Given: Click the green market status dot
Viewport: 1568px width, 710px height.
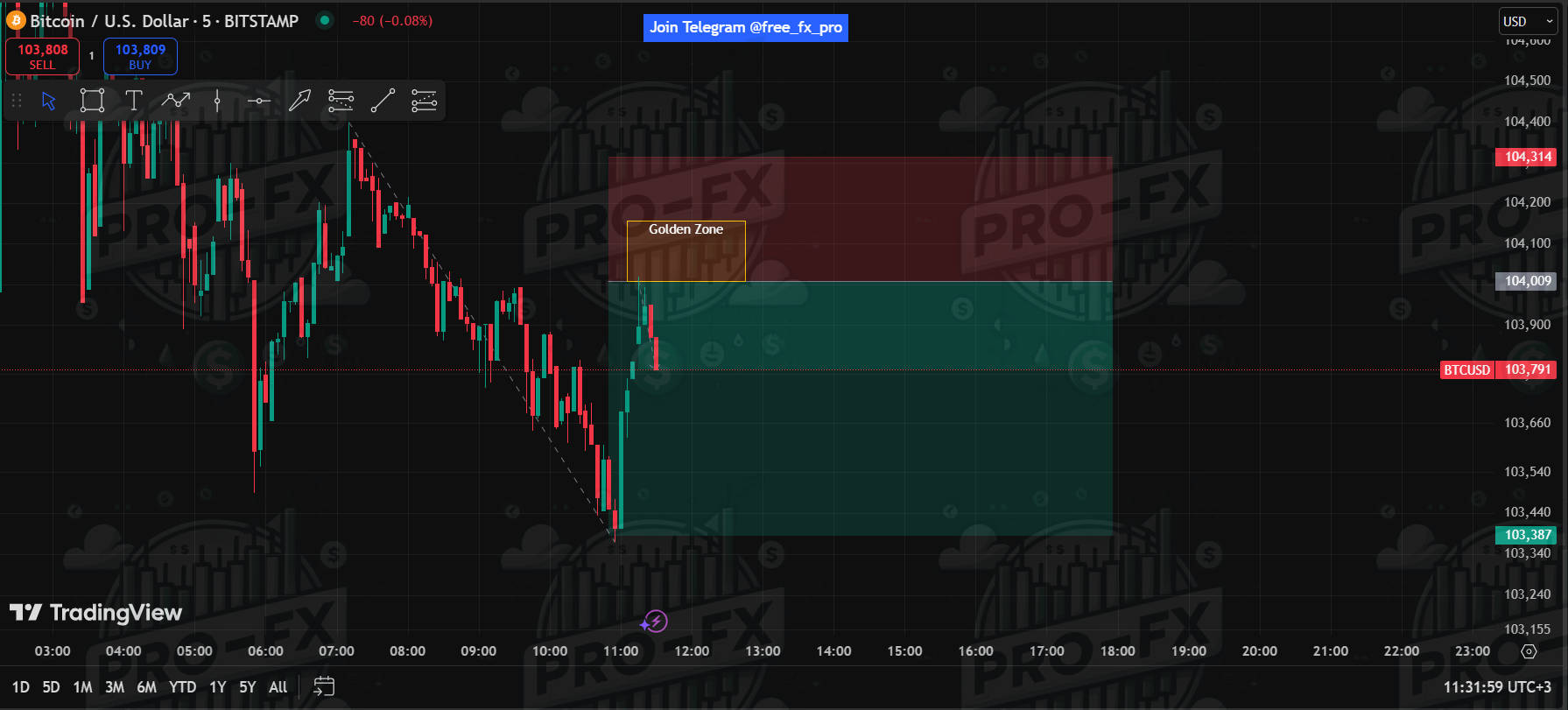Looking at the screenshot, I should click(325, 20).
